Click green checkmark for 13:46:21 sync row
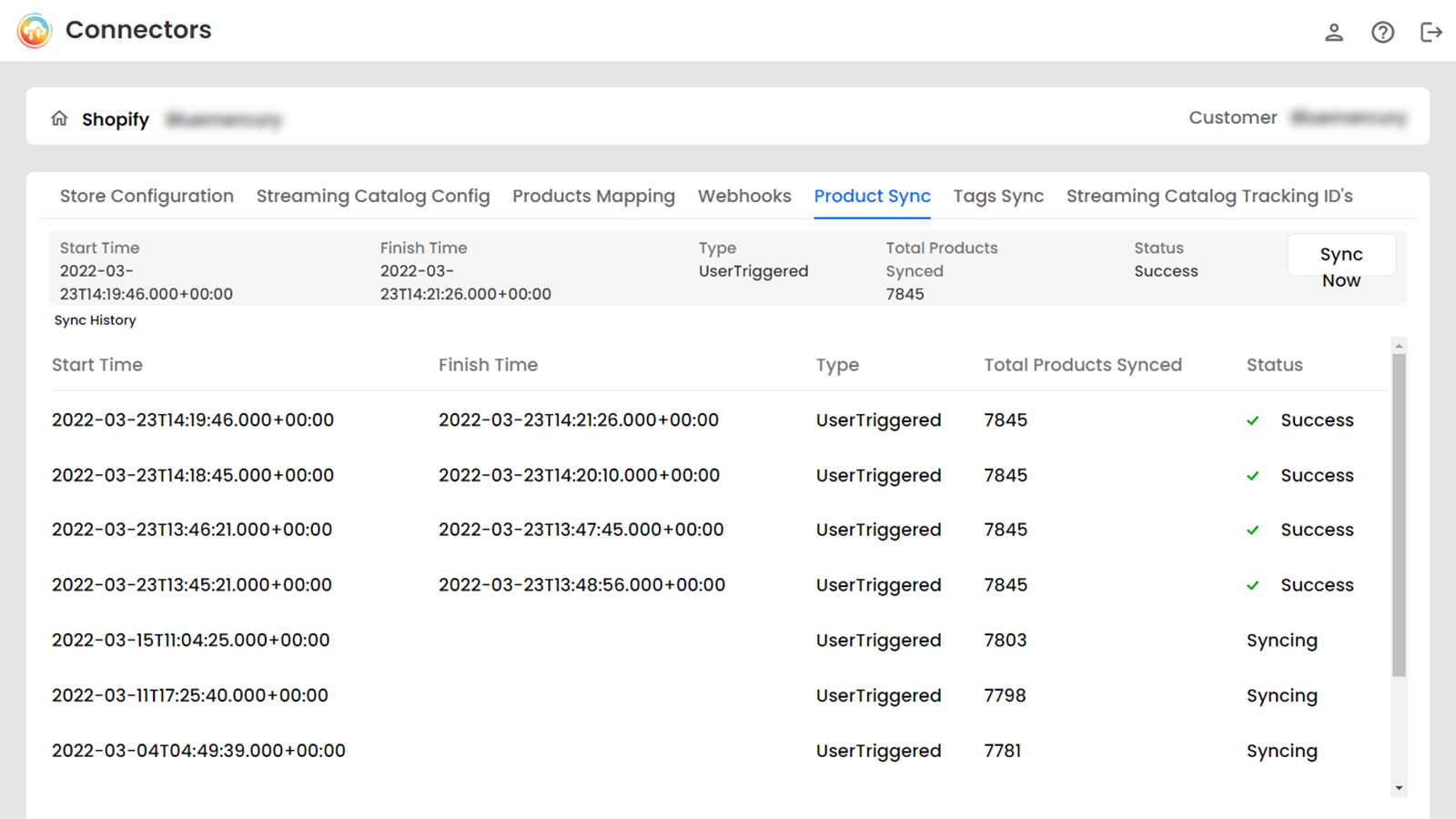 pos(1253,530)
